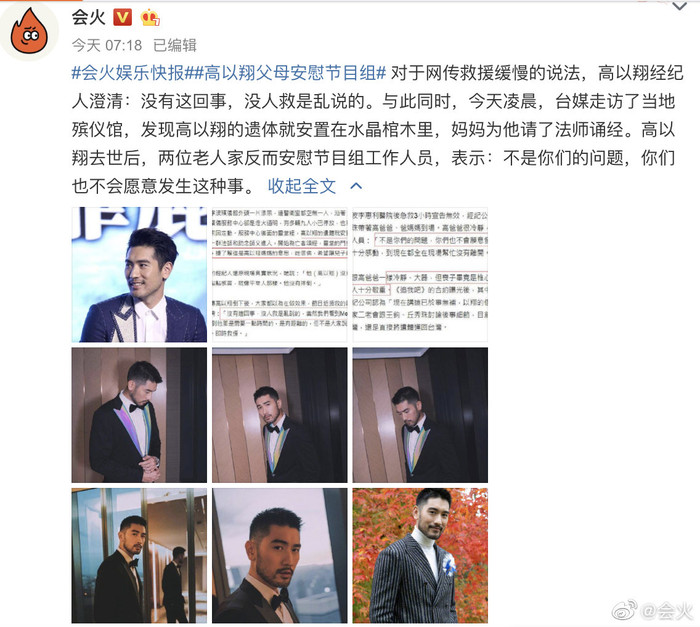This screenshot has width=700, height=627.
Task: Open the 会火 username profile link
Action: (88, 17)
